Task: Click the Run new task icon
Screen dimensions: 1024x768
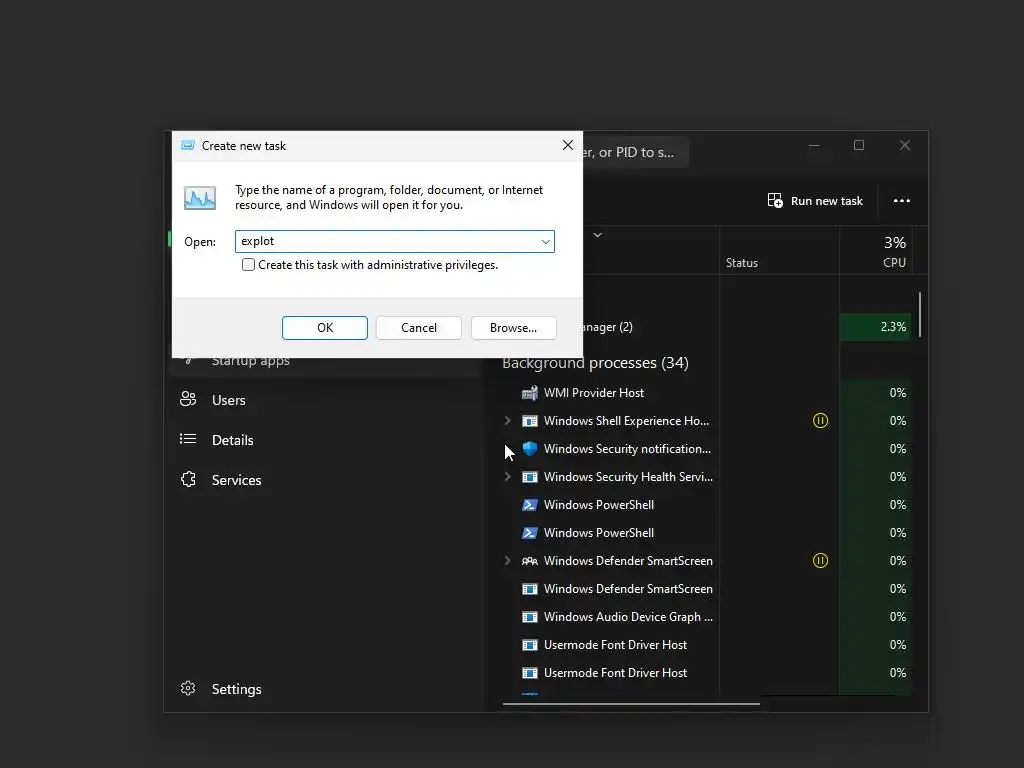Action: 775,200
